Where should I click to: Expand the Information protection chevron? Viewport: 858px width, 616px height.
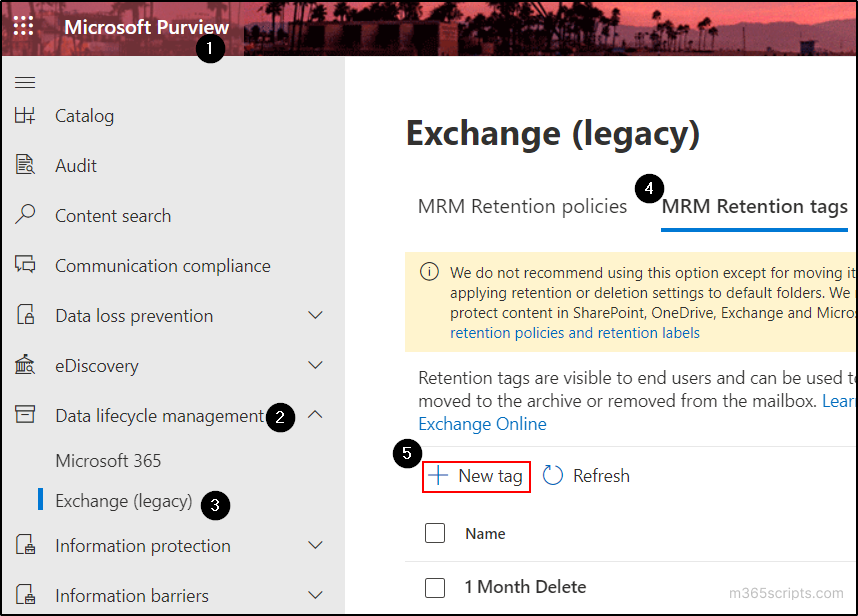pos(315,545)
